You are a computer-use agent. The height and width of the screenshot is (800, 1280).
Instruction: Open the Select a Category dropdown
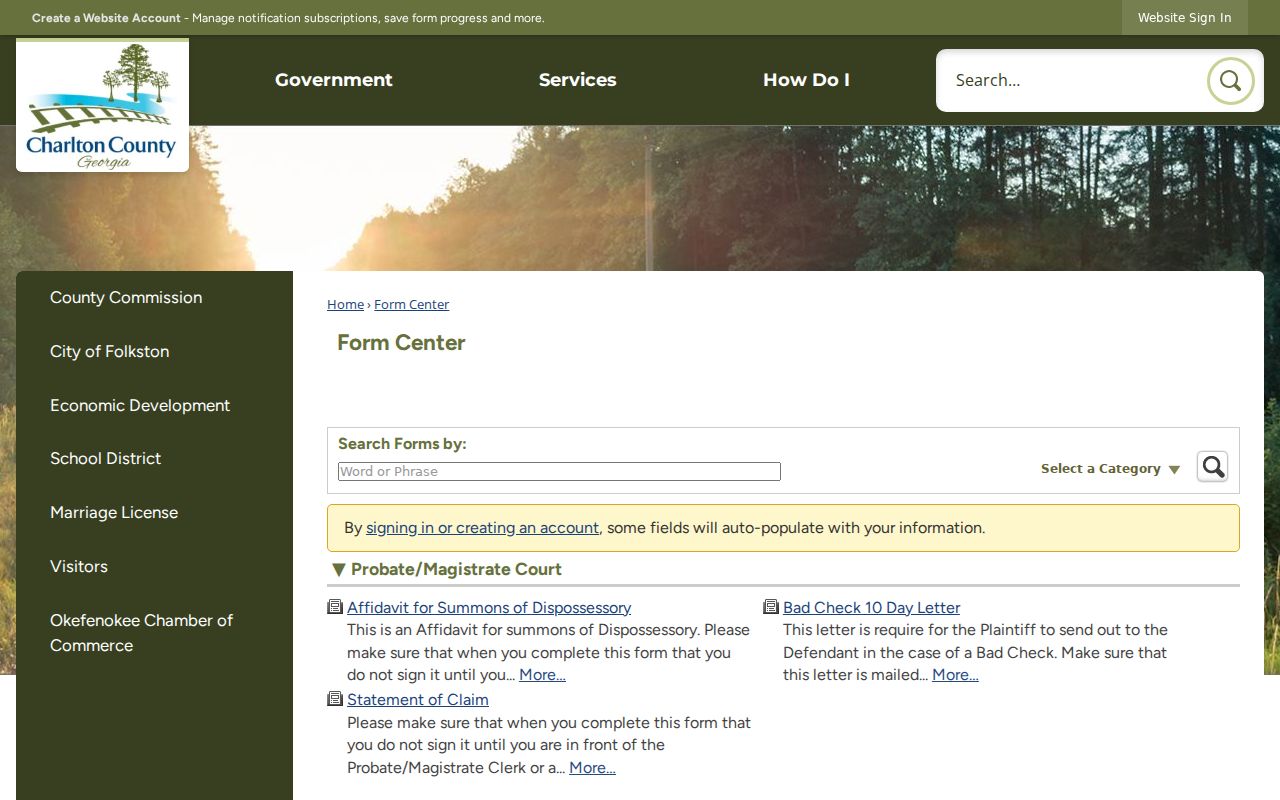pyautogui.click(x=1110, y=468)
